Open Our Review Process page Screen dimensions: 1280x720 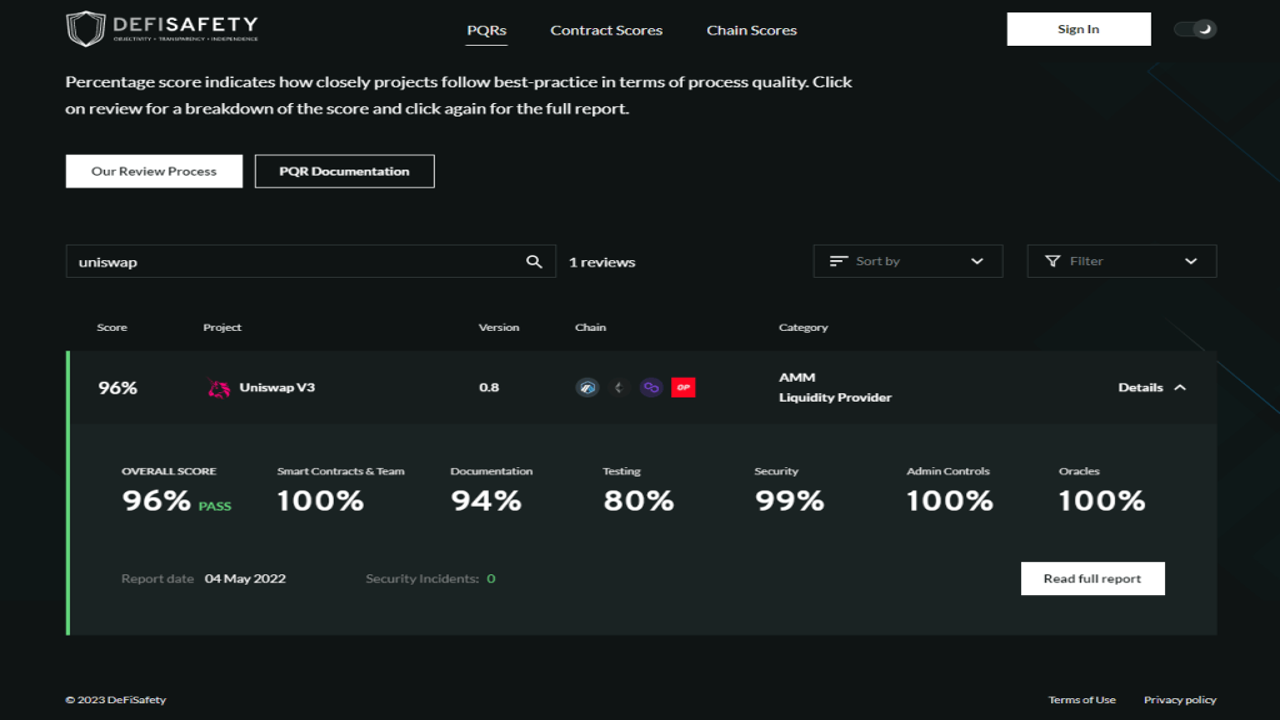coord(154,171)
